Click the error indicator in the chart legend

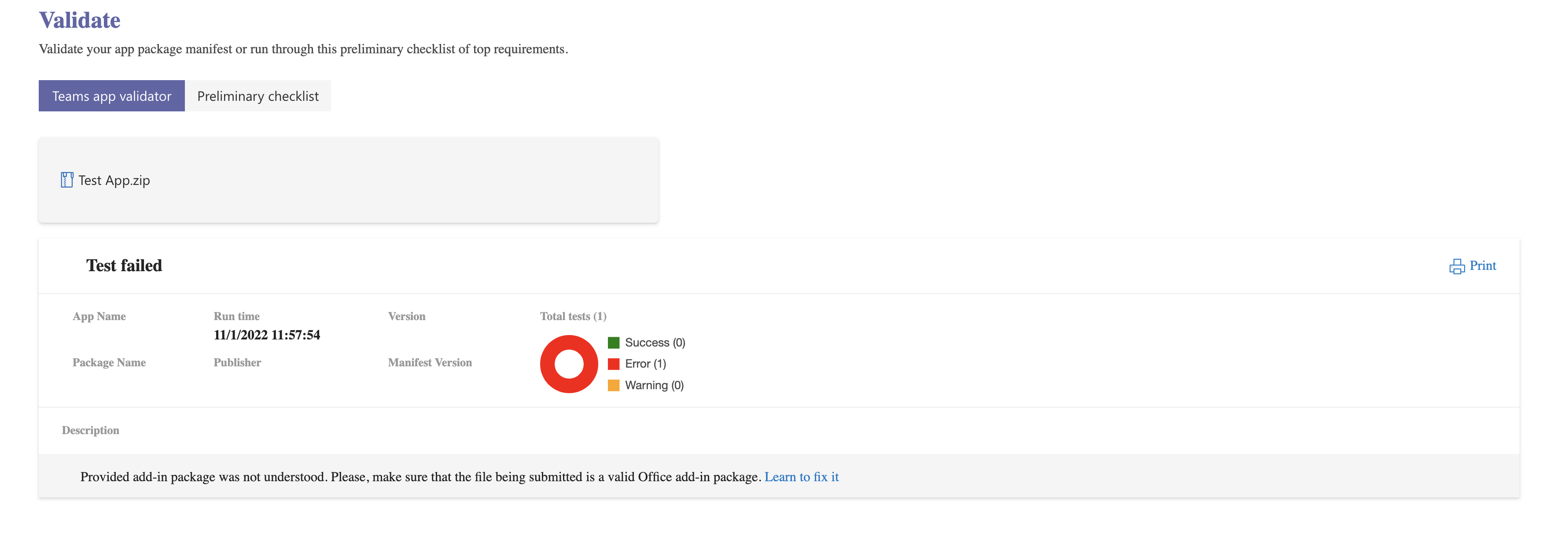click(645, 363)
